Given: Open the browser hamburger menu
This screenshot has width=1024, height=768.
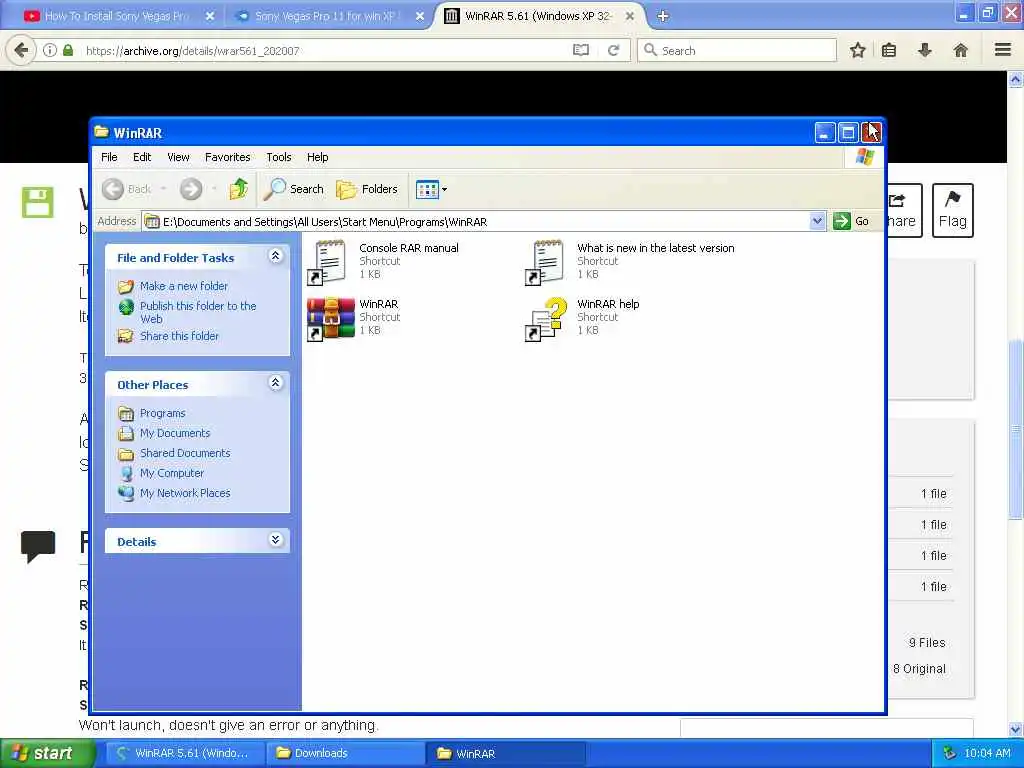Looking at the screenshot, I should (1003, 50).
